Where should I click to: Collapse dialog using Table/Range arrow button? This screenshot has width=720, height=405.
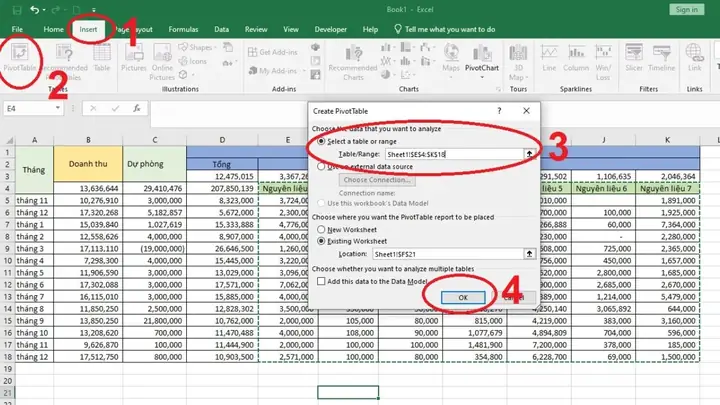click(x=529, y=154)
